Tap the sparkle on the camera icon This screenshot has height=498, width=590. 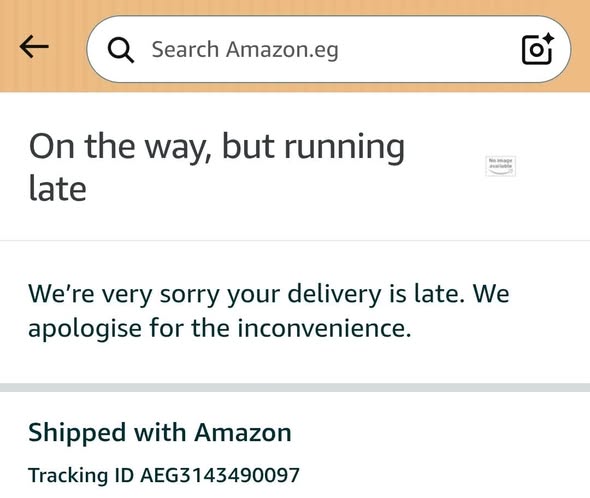547,39
